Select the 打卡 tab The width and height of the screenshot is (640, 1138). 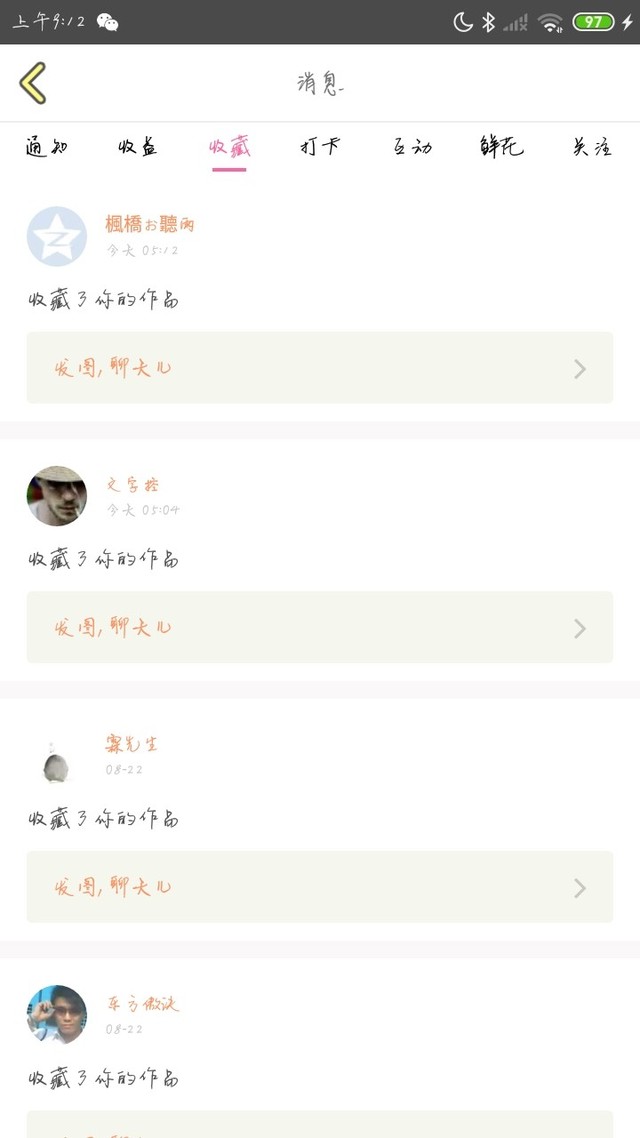[x=320, y=147]
